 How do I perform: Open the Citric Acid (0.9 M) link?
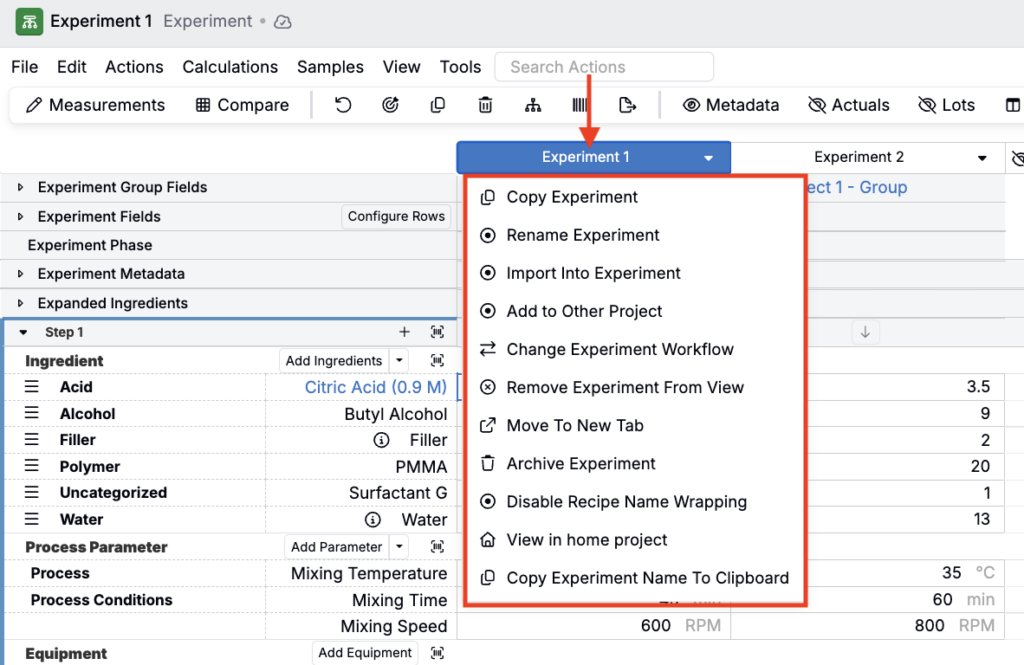375,387
